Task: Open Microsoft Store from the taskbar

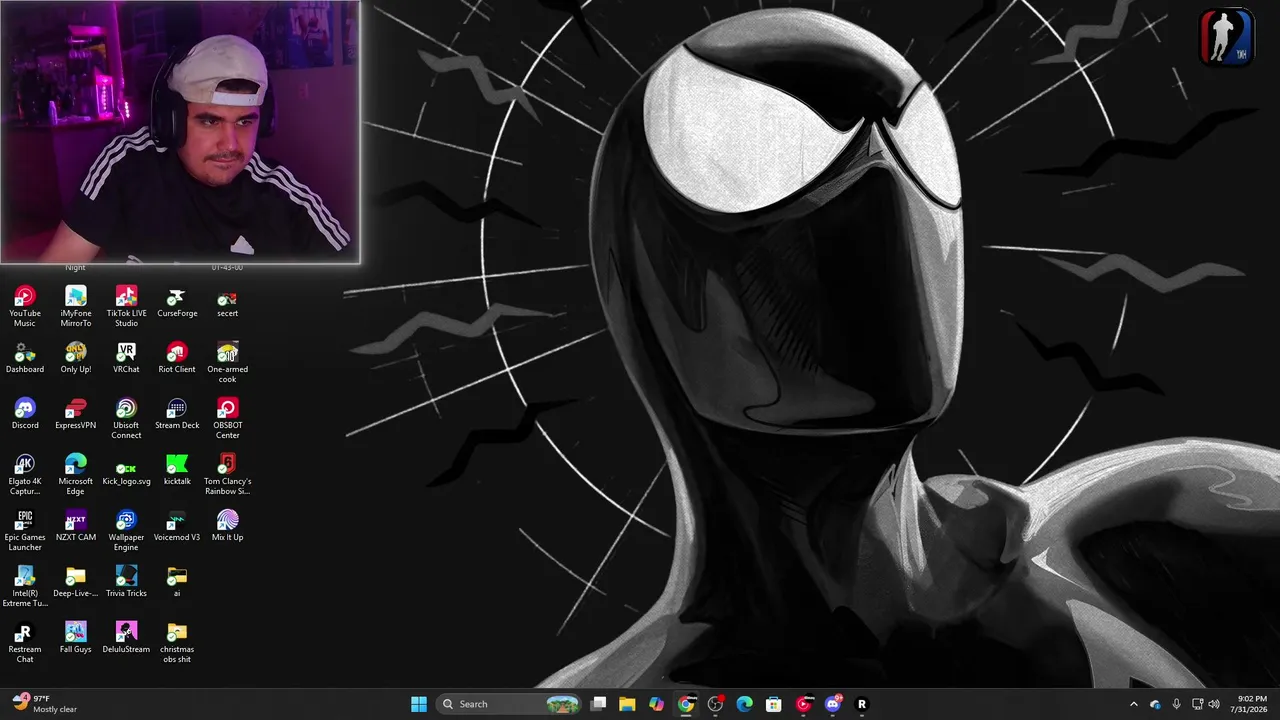Action: (x=774, y=704)
